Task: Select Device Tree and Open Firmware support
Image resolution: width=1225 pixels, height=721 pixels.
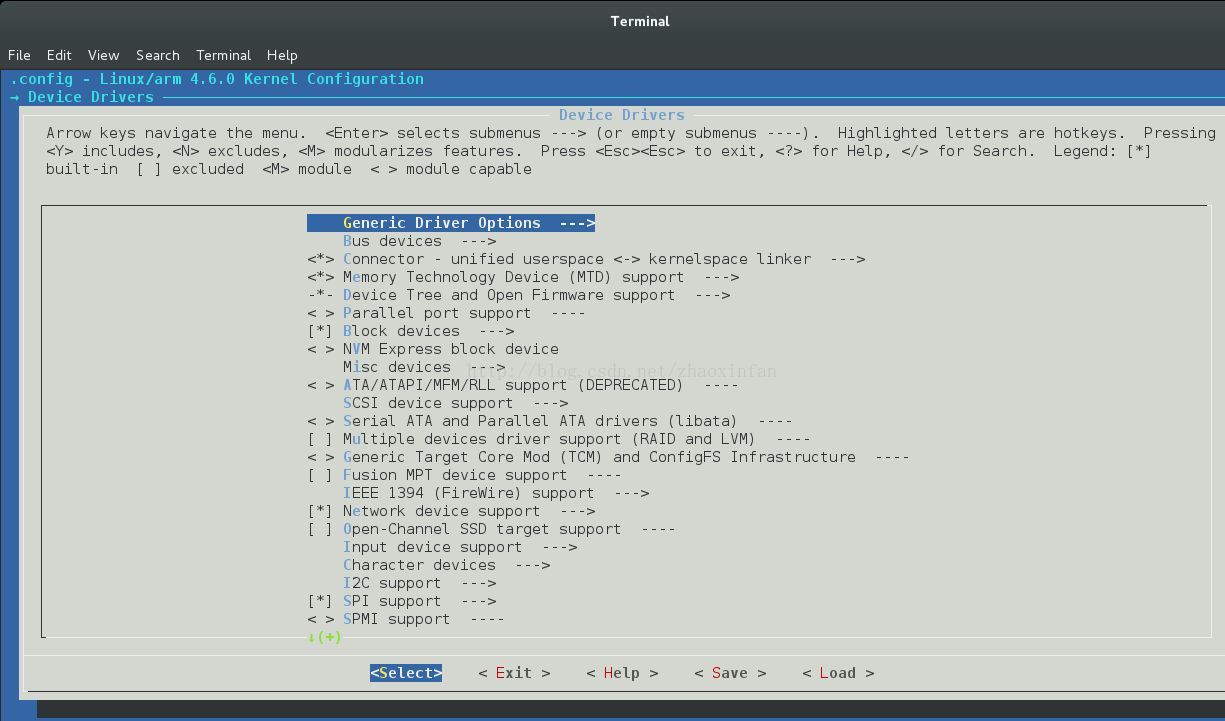Action: [519, 295]
